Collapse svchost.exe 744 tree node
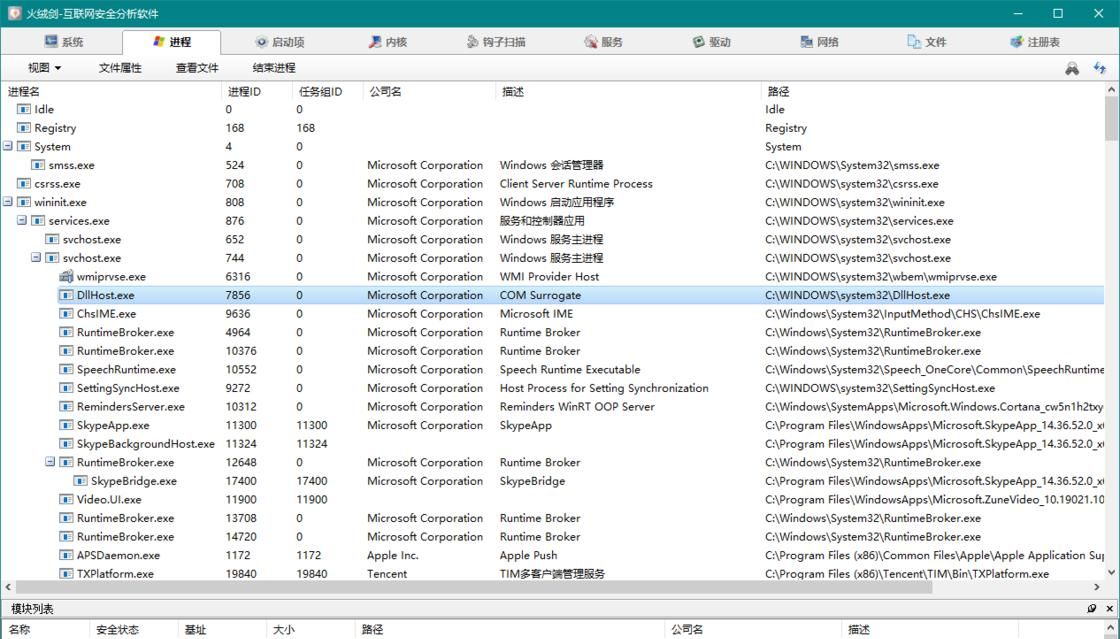The height and width of the screenshot is (639, 1120). pos(36,257)
